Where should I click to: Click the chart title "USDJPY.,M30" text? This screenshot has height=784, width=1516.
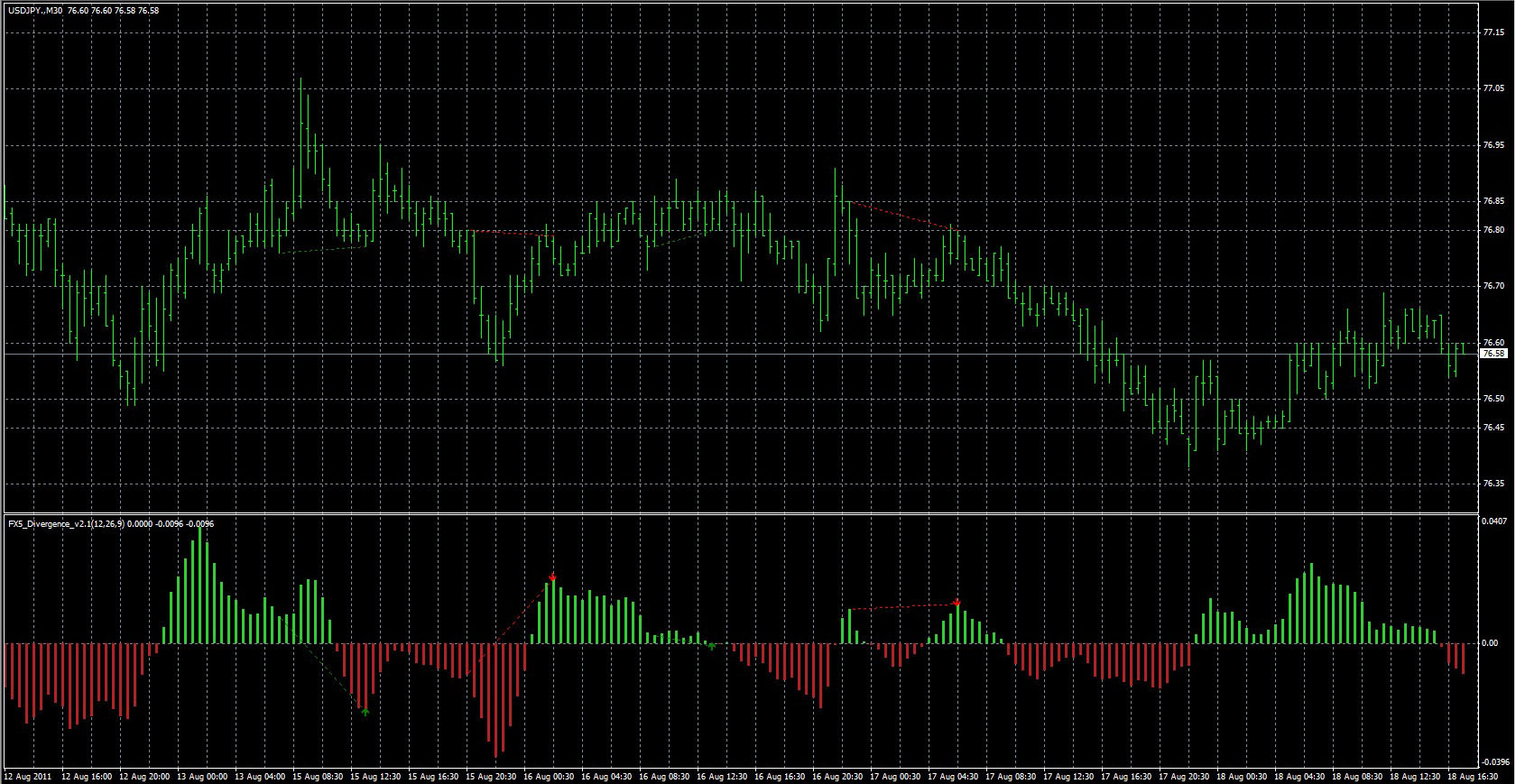coord(35,11)
